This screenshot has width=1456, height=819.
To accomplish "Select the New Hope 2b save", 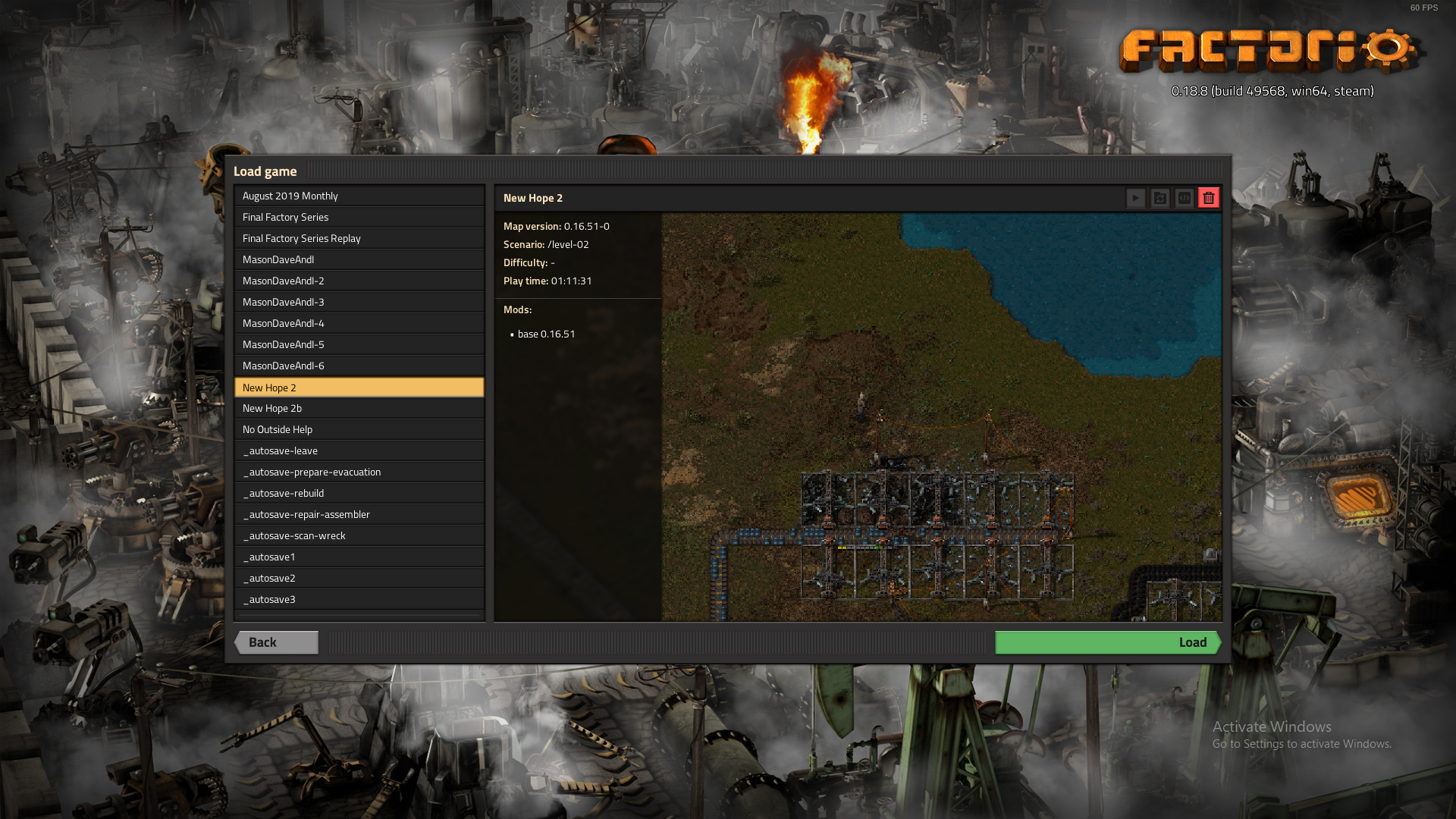I will [359, 408].
